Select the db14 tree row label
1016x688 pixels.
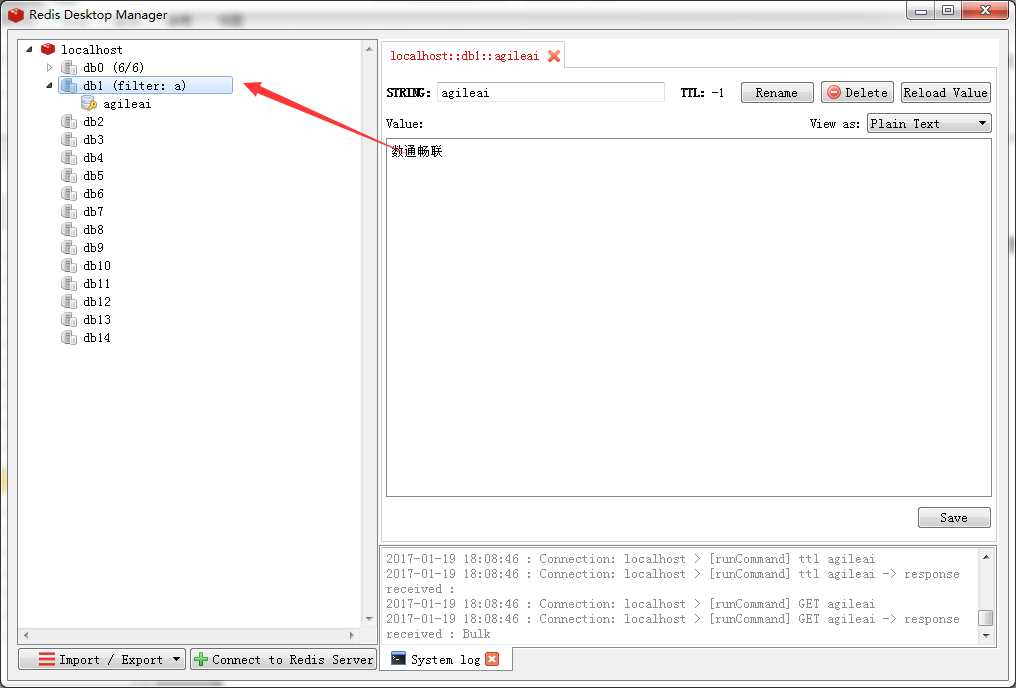tap(97, 338)
